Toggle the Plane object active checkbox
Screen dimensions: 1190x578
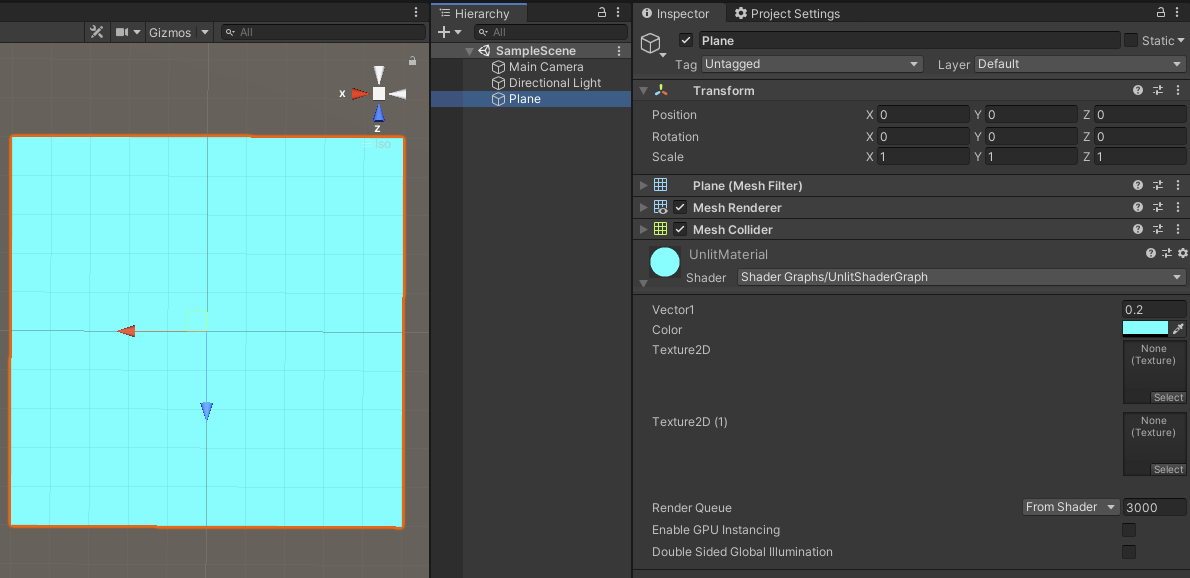(686, 40)
